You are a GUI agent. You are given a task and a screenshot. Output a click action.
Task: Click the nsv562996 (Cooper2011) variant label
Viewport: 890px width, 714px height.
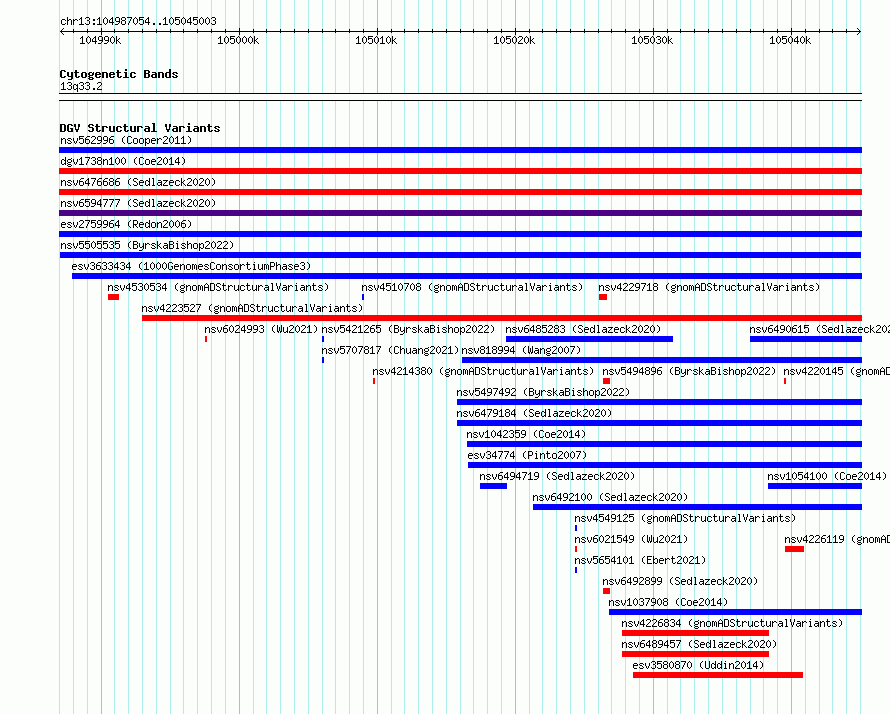tap(126, 140)
